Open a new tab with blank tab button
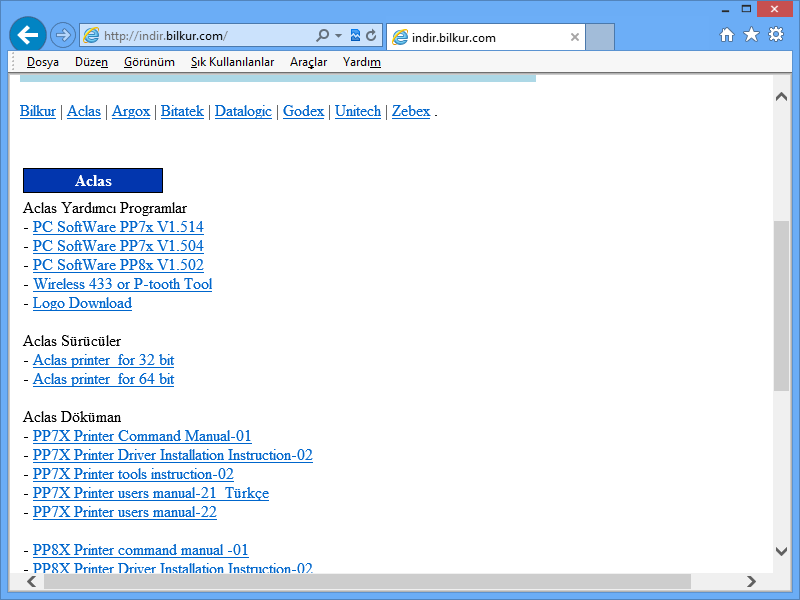The height and width of the screenshot is (600, 800). pyautogui.click(x=599, y=37)
